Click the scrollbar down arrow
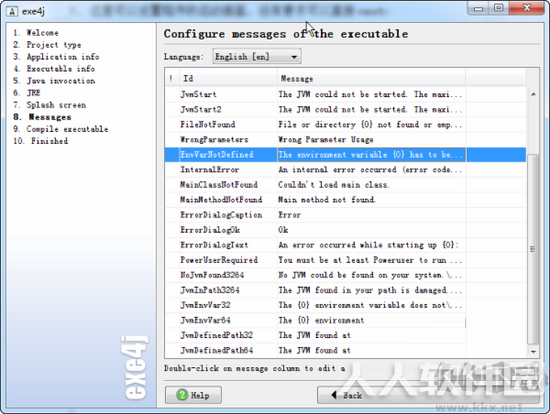550x414 pixels. 533,351
